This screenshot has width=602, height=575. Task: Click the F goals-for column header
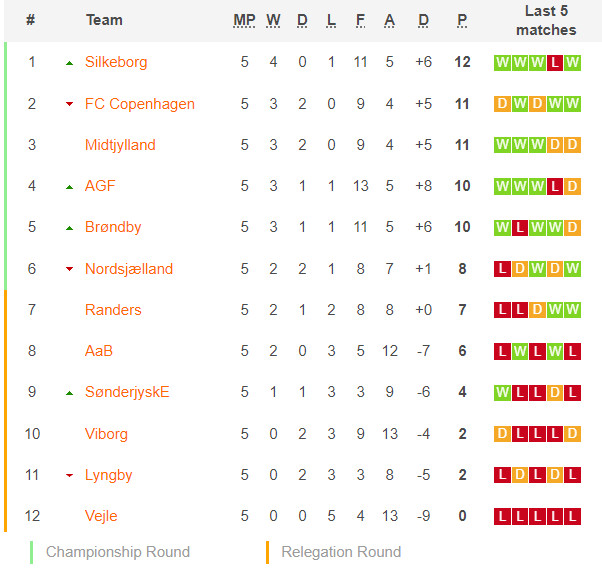[x=360, y=20]
